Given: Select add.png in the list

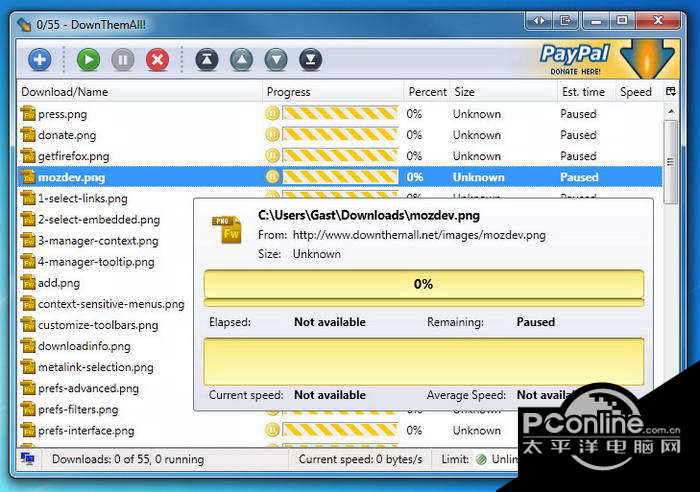Looking at the screenshot, I should tap(59, 283).
